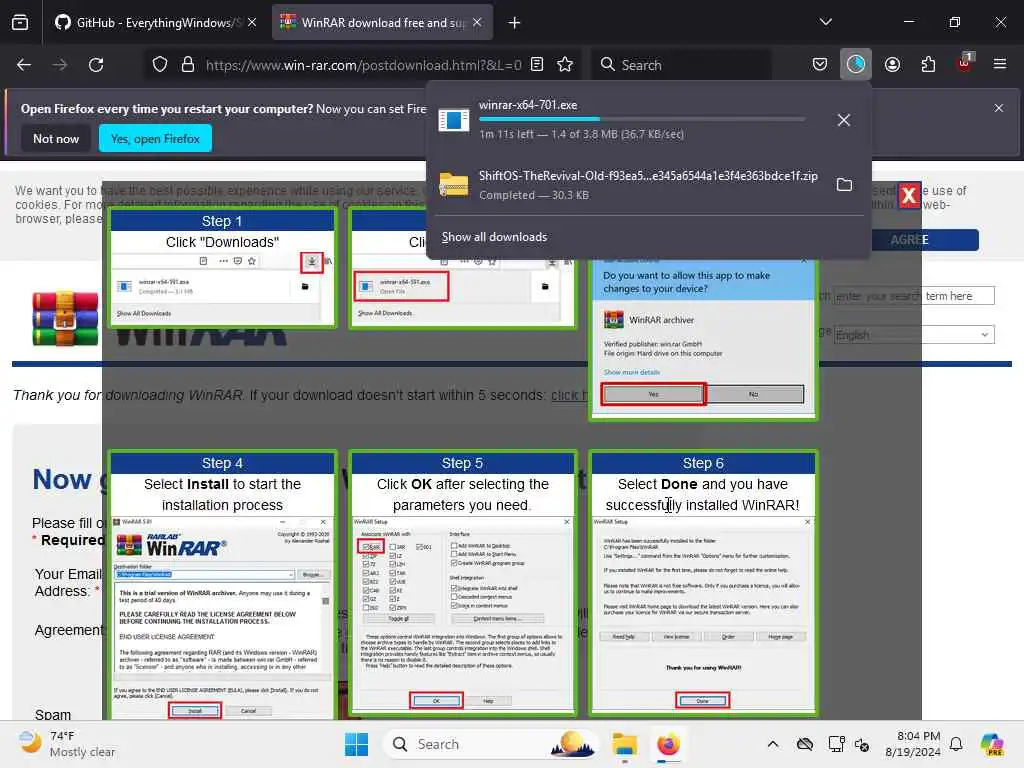Open uBlock Origin extension icon

coord(965,63)
